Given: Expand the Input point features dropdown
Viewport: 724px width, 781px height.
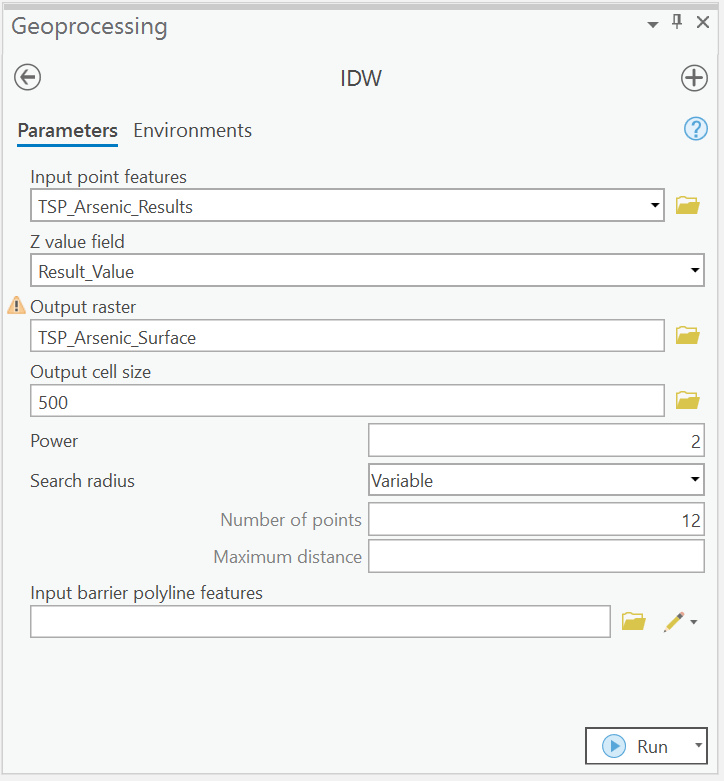Looking at the screenshot, I should tap(655, 205).
